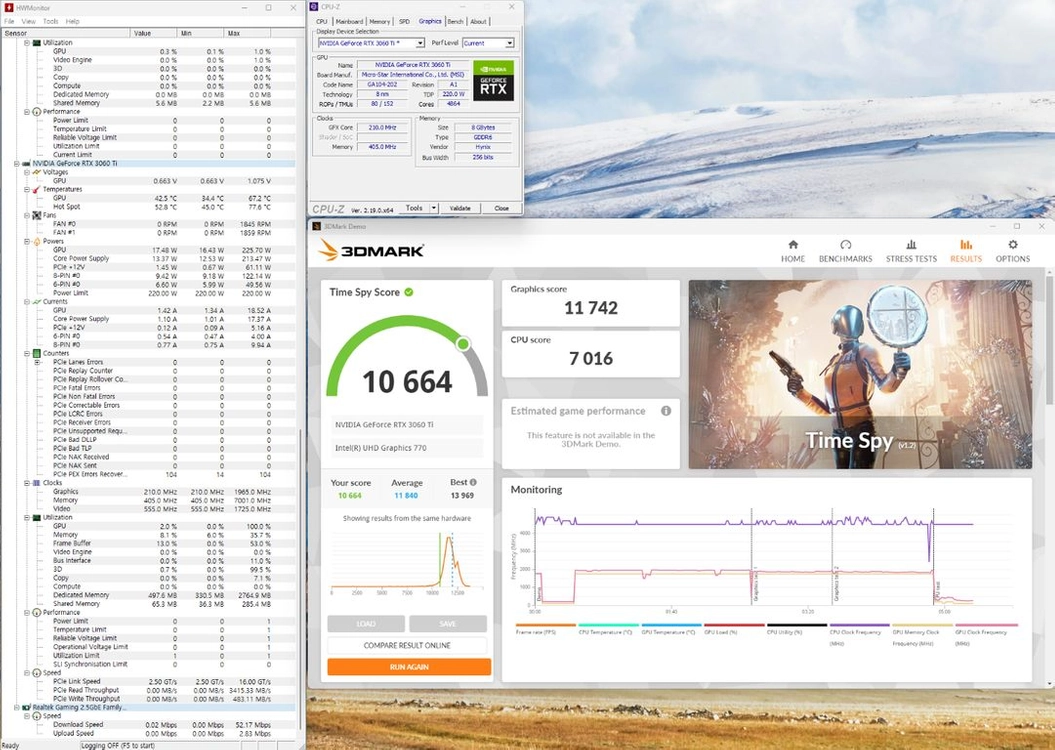Click the Powers flame icon in HWMonitor

click(36, 241)
